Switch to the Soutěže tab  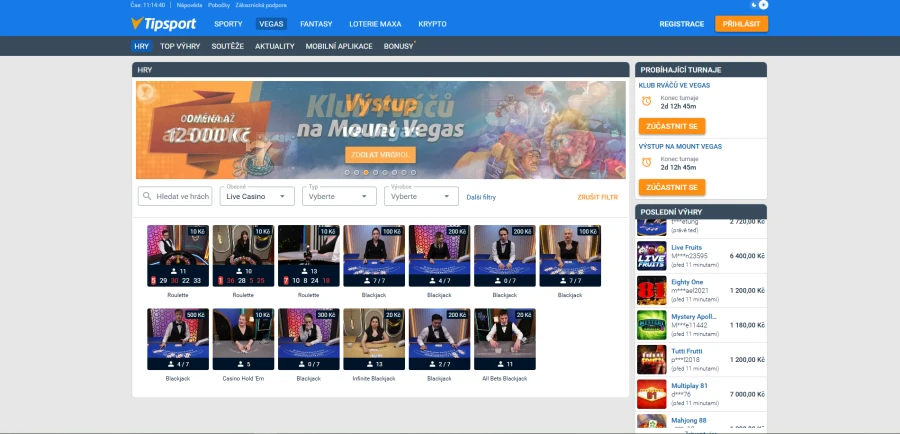coord(227,46)
